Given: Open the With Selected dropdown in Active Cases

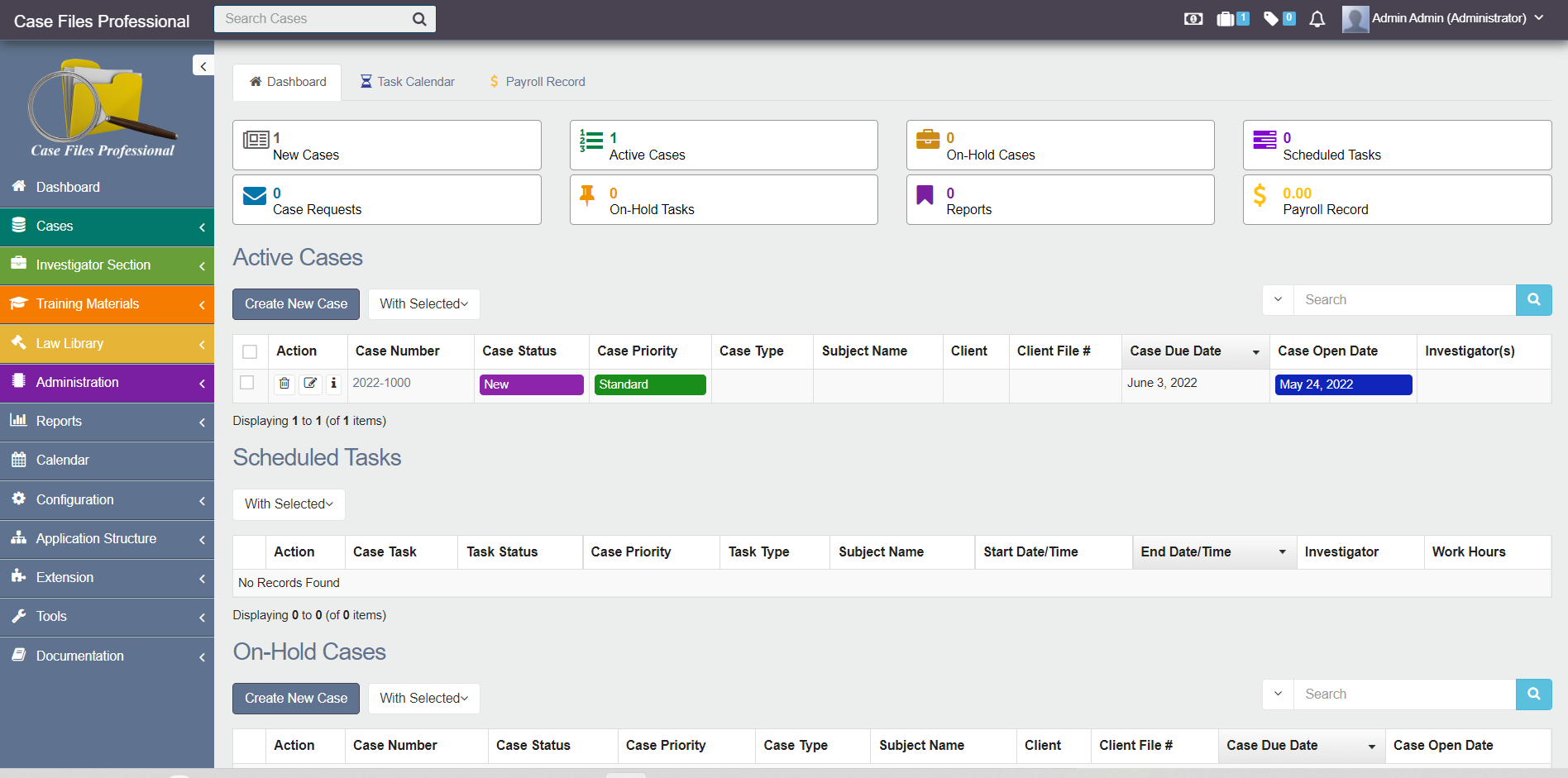Looking at the screenshot, I should [423, 303].
